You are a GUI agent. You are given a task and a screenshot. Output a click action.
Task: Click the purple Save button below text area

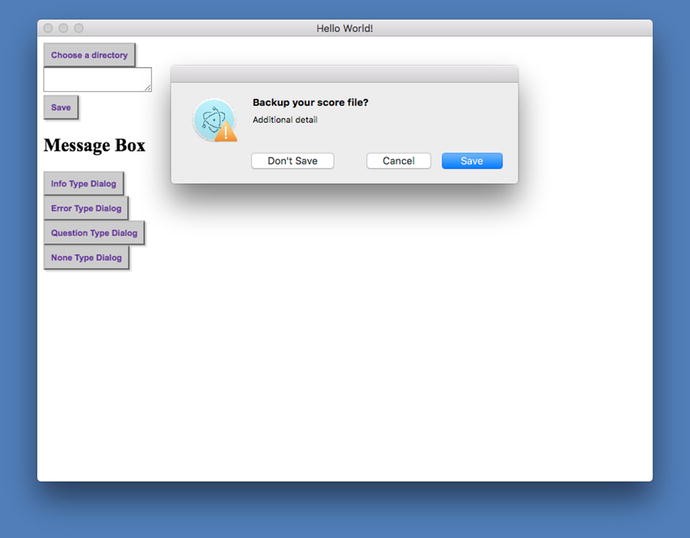pyautogui.click(x=61, y=107)
